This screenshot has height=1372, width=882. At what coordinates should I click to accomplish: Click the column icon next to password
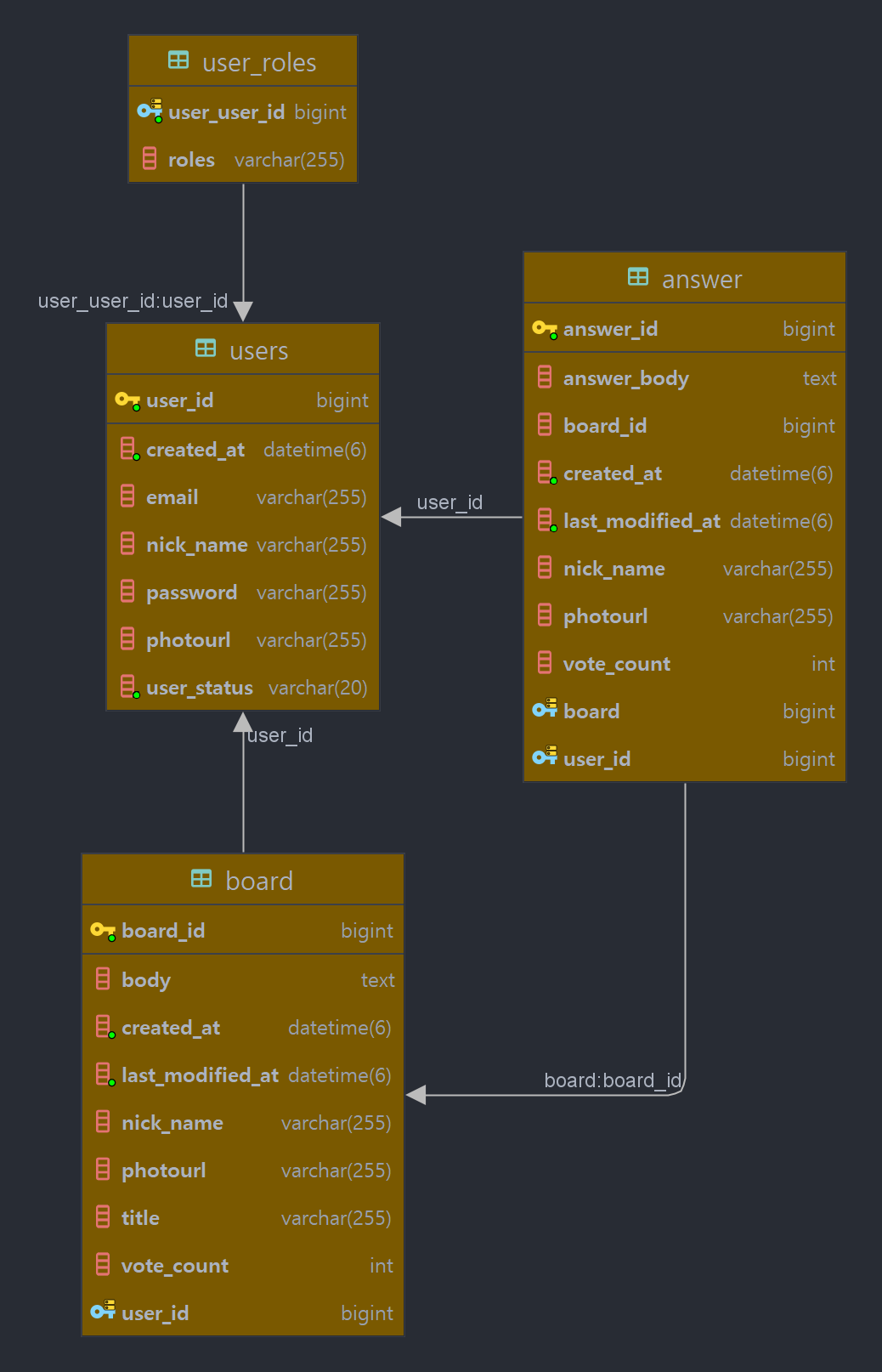[127, 591]
